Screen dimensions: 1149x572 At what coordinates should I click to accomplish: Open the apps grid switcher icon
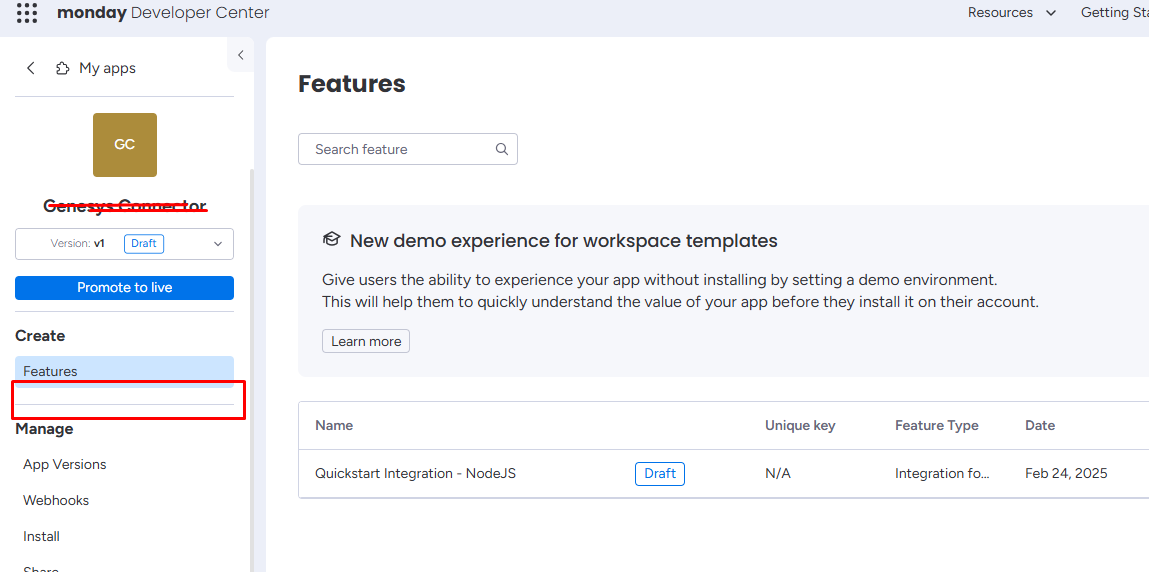[x=27, y=12]
